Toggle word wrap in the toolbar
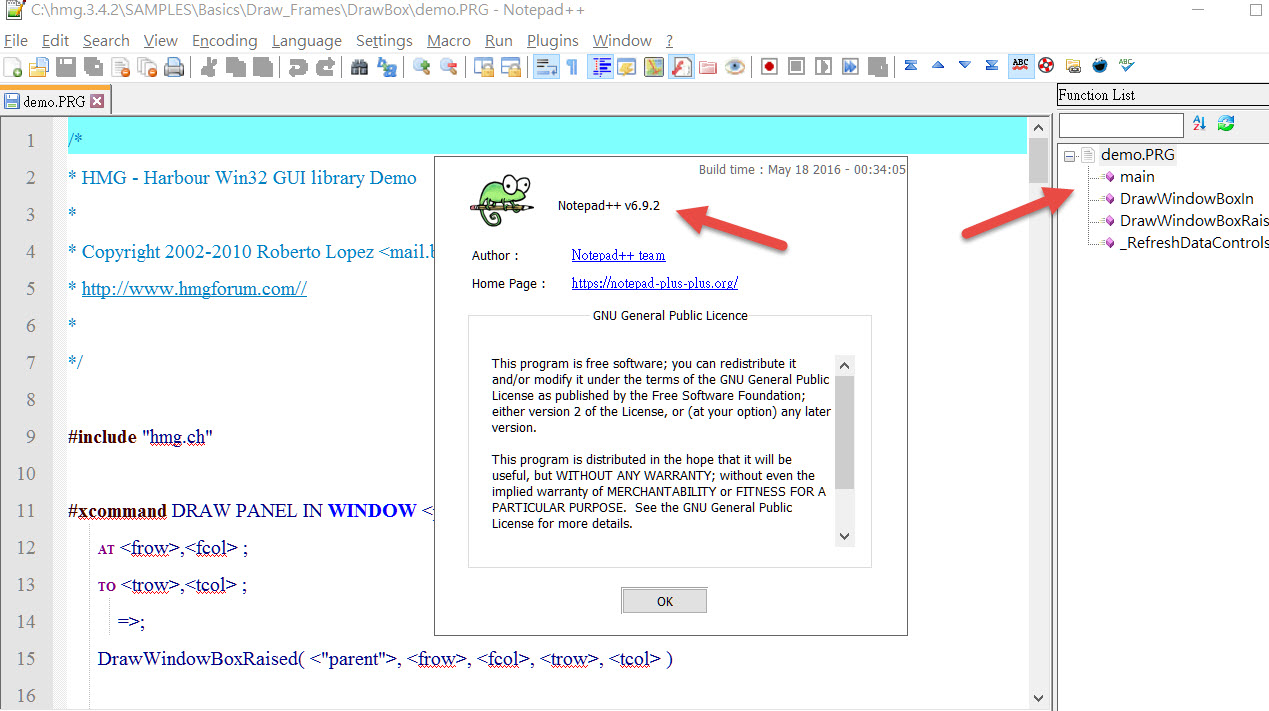Image resolution: width=1269 pixels, height=711 pixels. tap(546, 67)
